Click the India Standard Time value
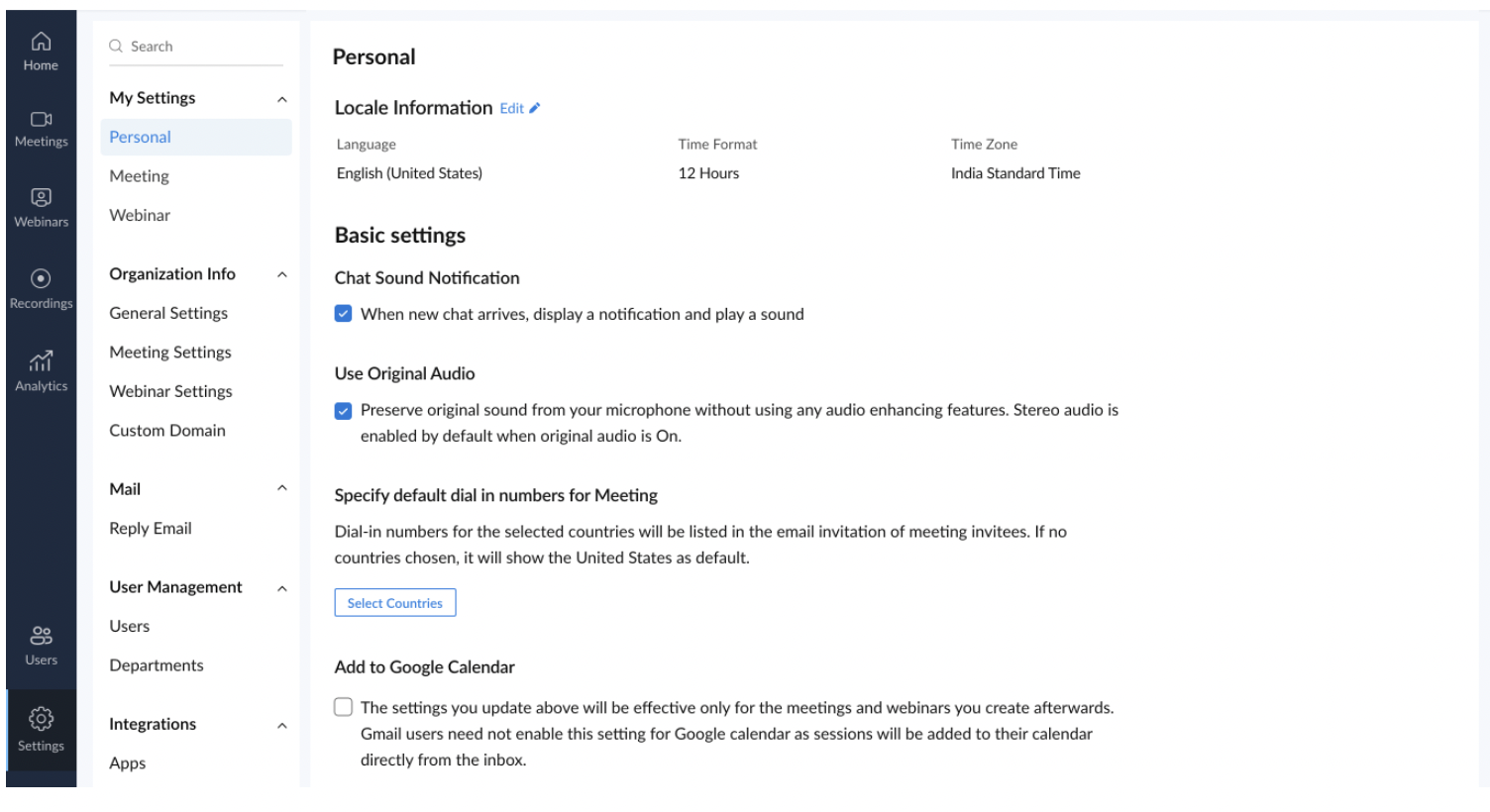 (x=1015, y=173)
